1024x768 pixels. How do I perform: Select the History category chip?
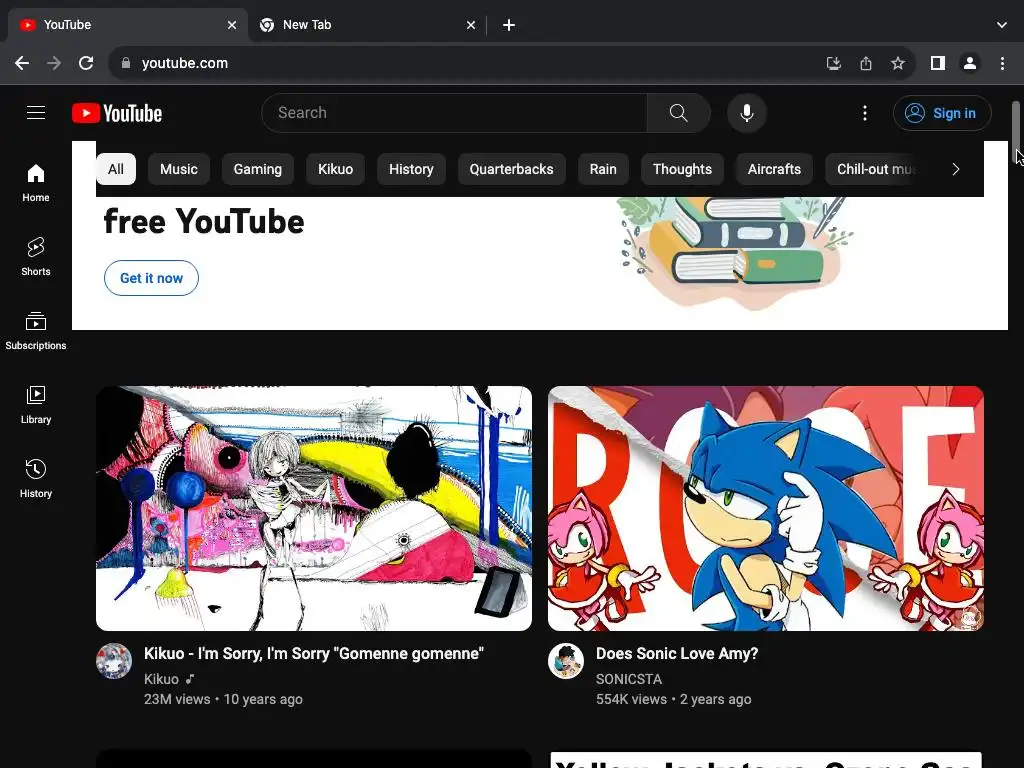[x=411, y=169]
